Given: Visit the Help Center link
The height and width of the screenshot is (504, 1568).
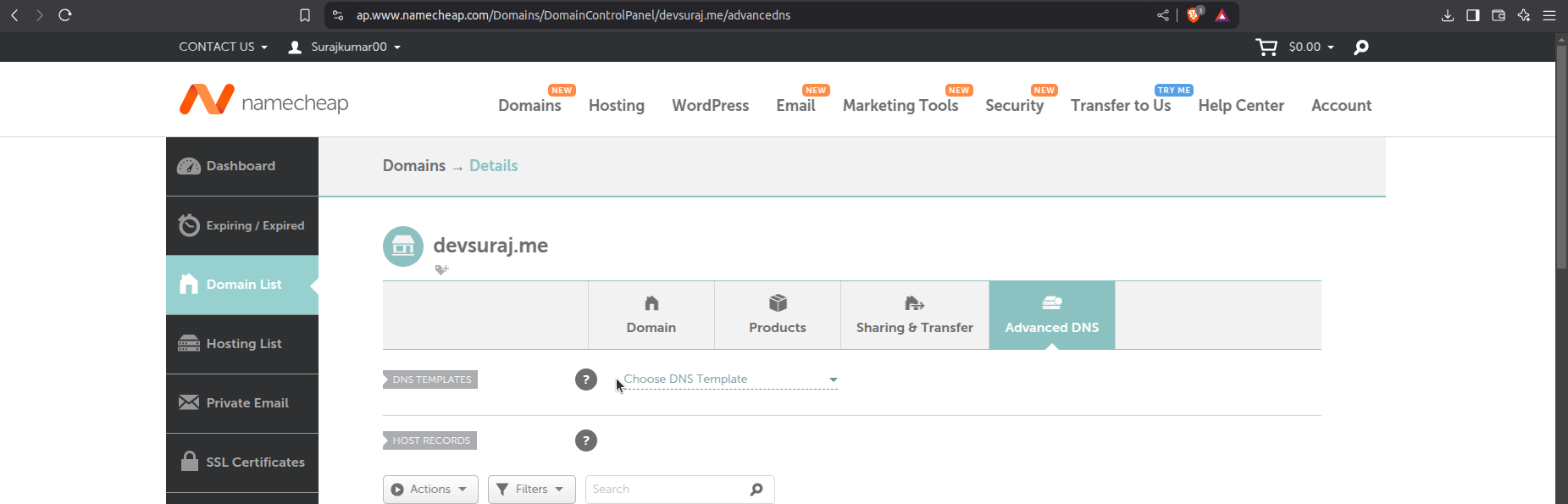Looking at the screenshot, I should (1241, 106).
